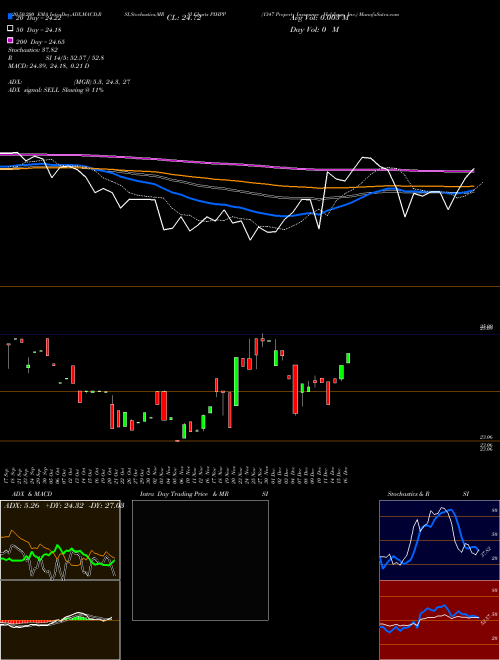Click the 'Stochastics & R' panel title
Image resolution: width=500 pixels, height=660 pixels.
click(x=408, y=494)
